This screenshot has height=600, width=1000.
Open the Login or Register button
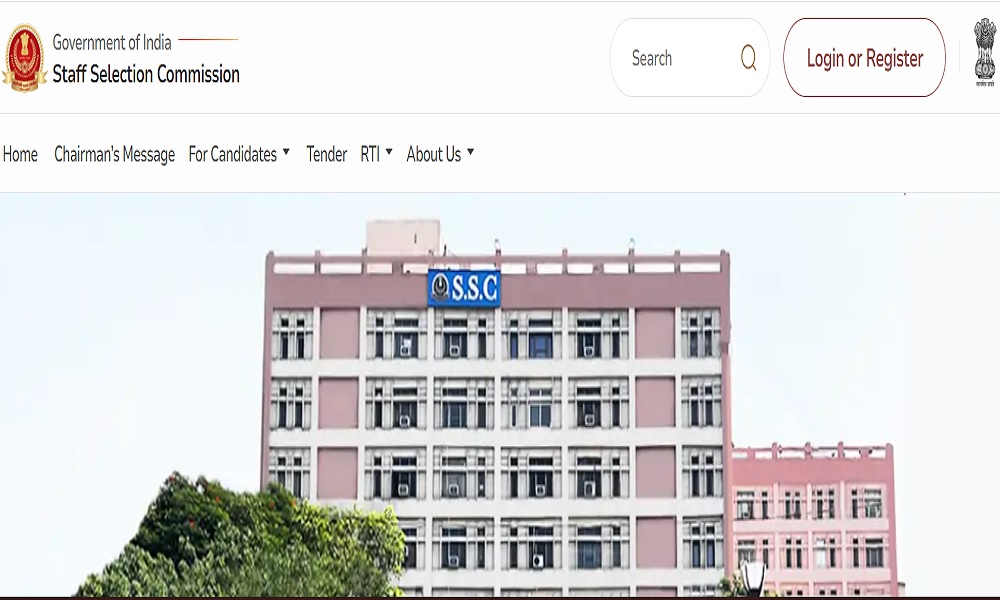click(x=864, y=58)
